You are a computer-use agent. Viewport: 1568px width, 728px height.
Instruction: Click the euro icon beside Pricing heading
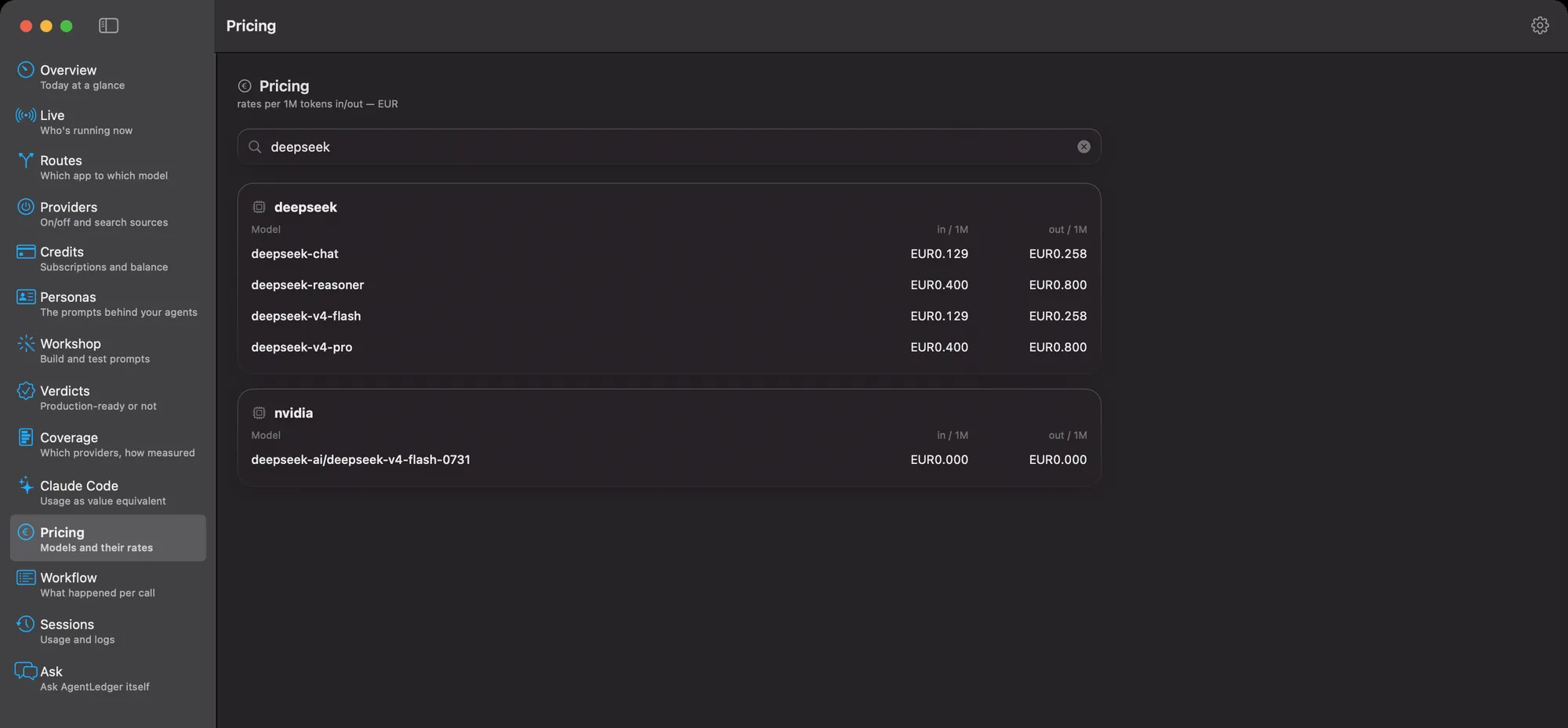click(245, 86)
